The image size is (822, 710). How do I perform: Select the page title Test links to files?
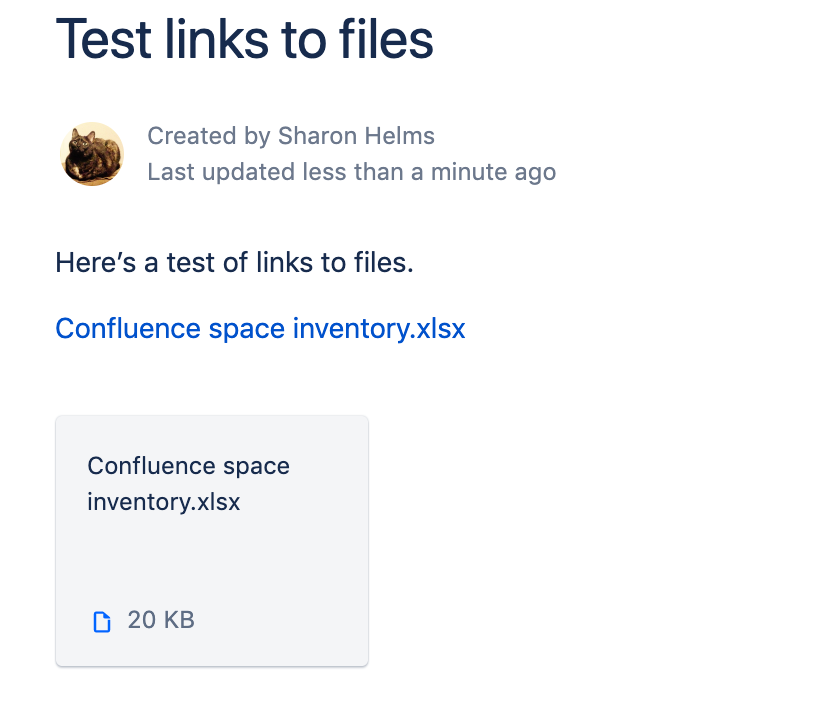point(246,40)
